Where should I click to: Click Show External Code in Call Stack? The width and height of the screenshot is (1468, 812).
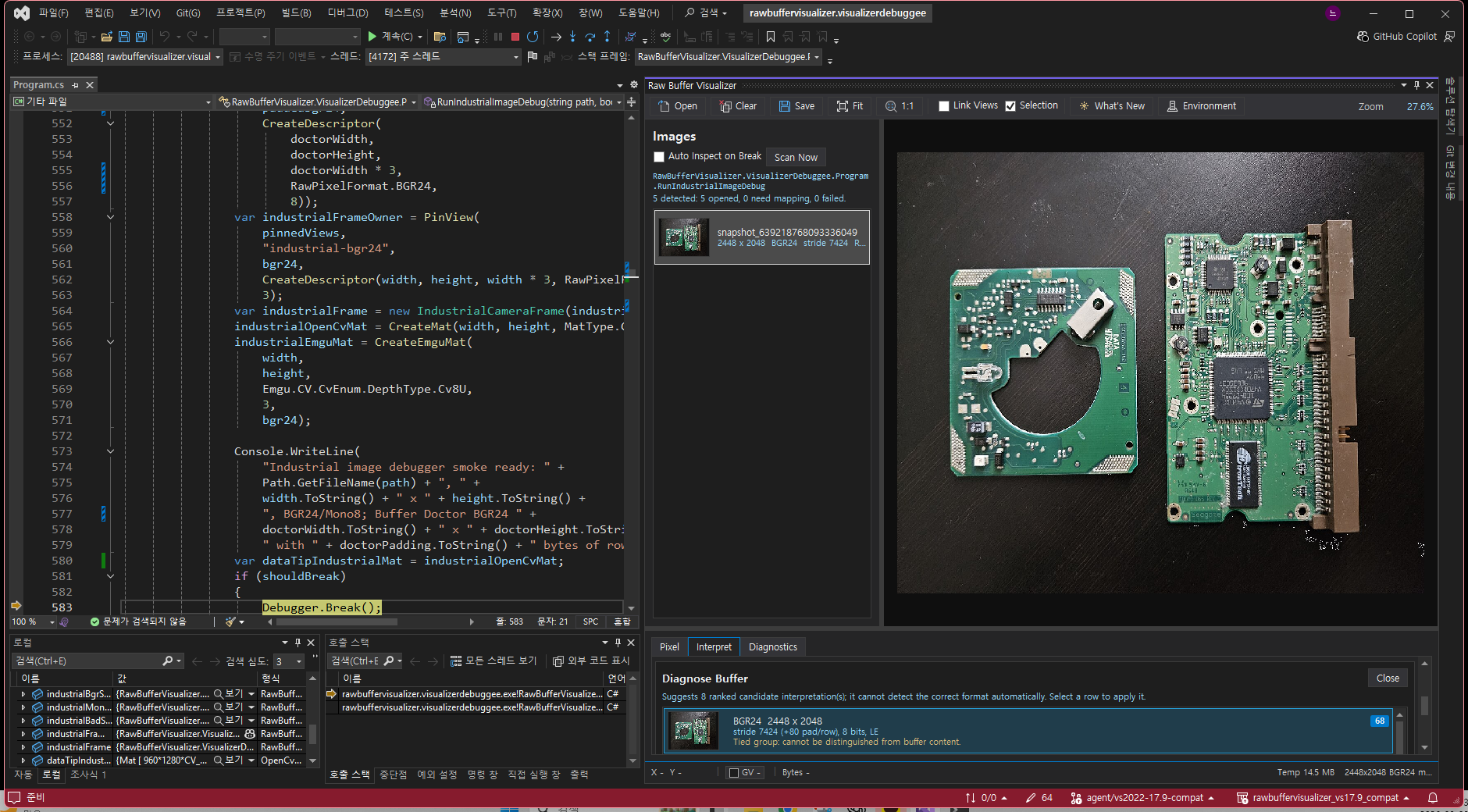(591, 661)
